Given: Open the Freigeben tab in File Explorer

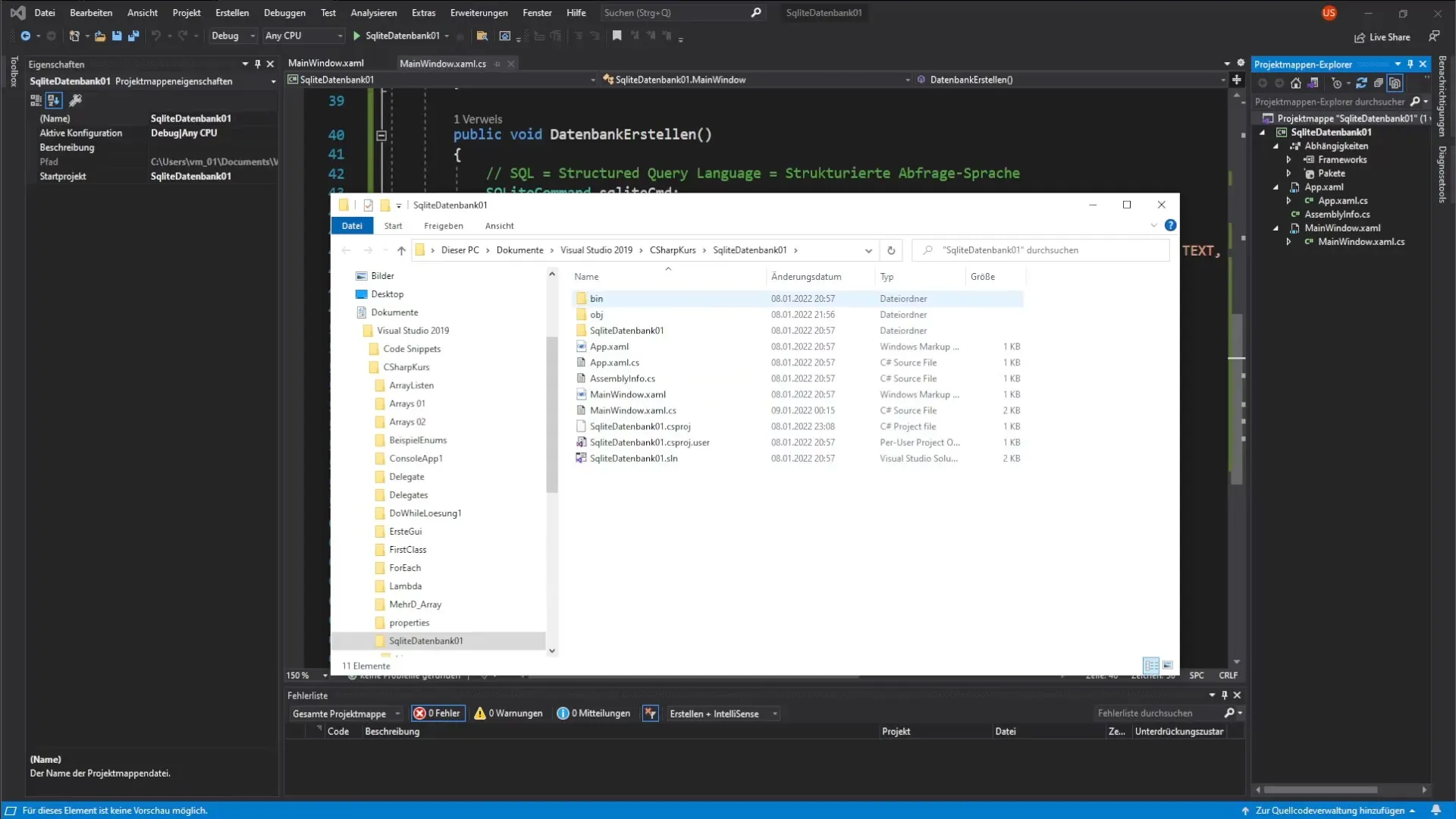Looking at the screenshot, I should [444, 226].
